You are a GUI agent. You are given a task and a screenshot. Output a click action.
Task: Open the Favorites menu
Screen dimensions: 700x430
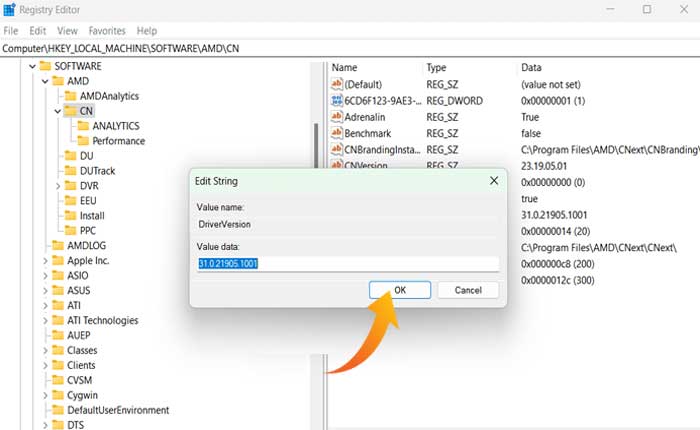[107, 31]
